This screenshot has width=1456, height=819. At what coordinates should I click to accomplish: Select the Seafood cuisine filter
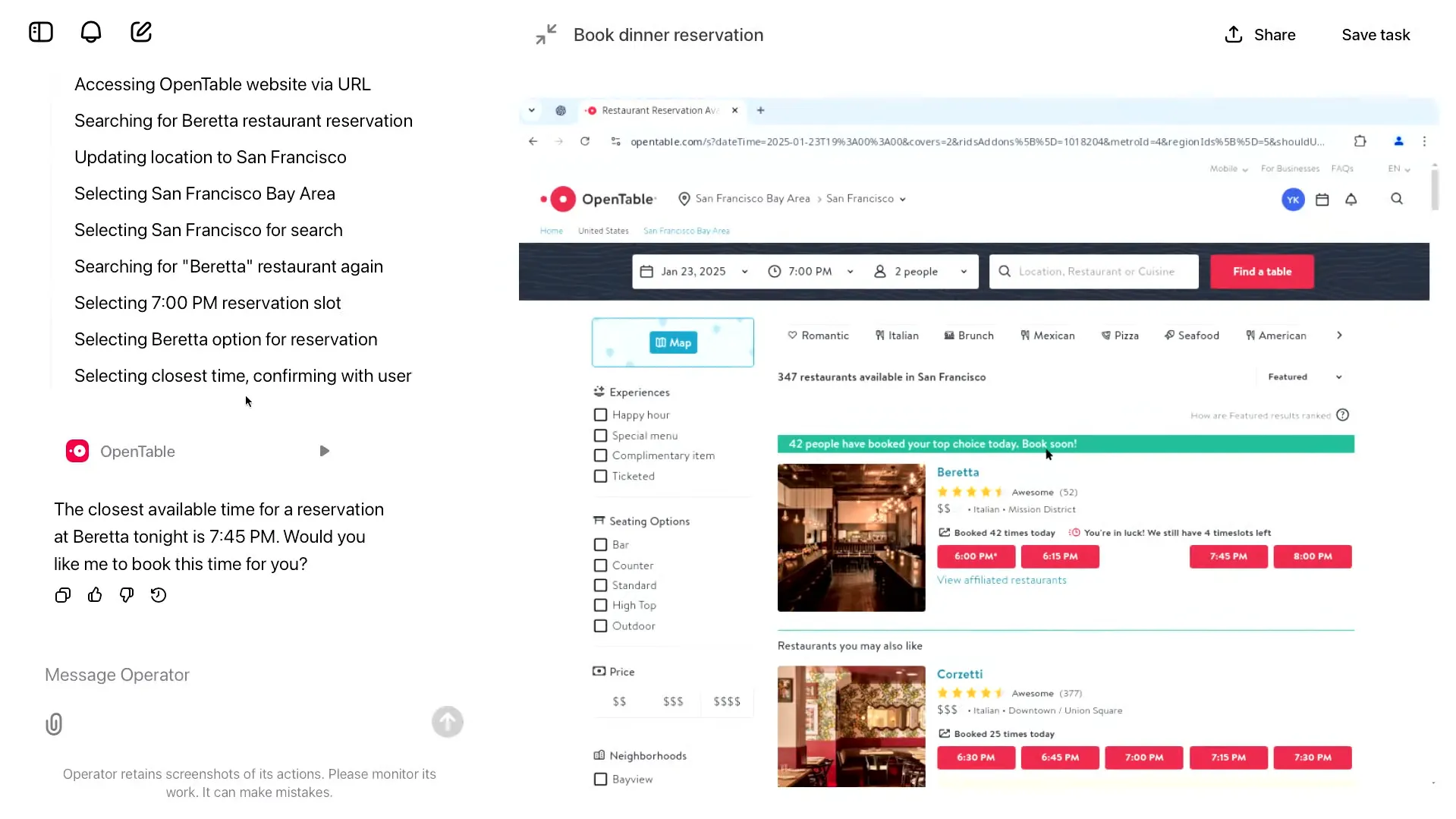pos(1191,335)
